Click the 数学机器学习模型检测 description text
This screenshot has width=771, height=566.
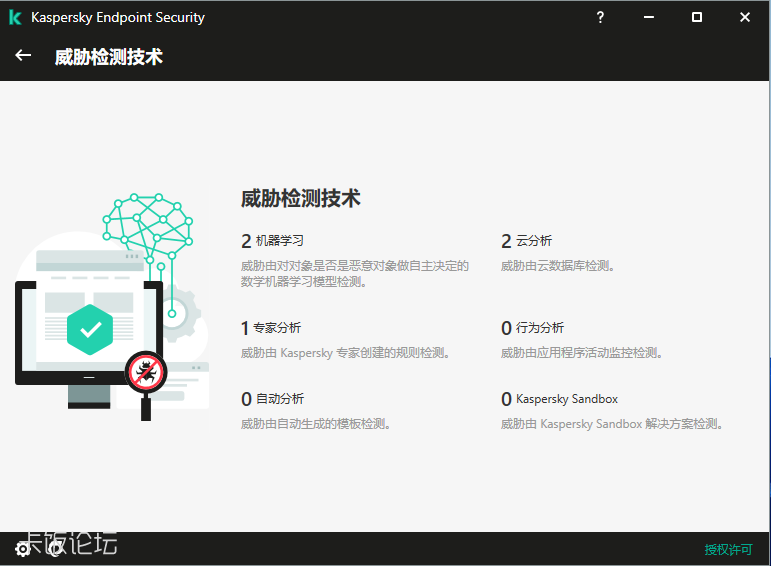click(355, 274)
